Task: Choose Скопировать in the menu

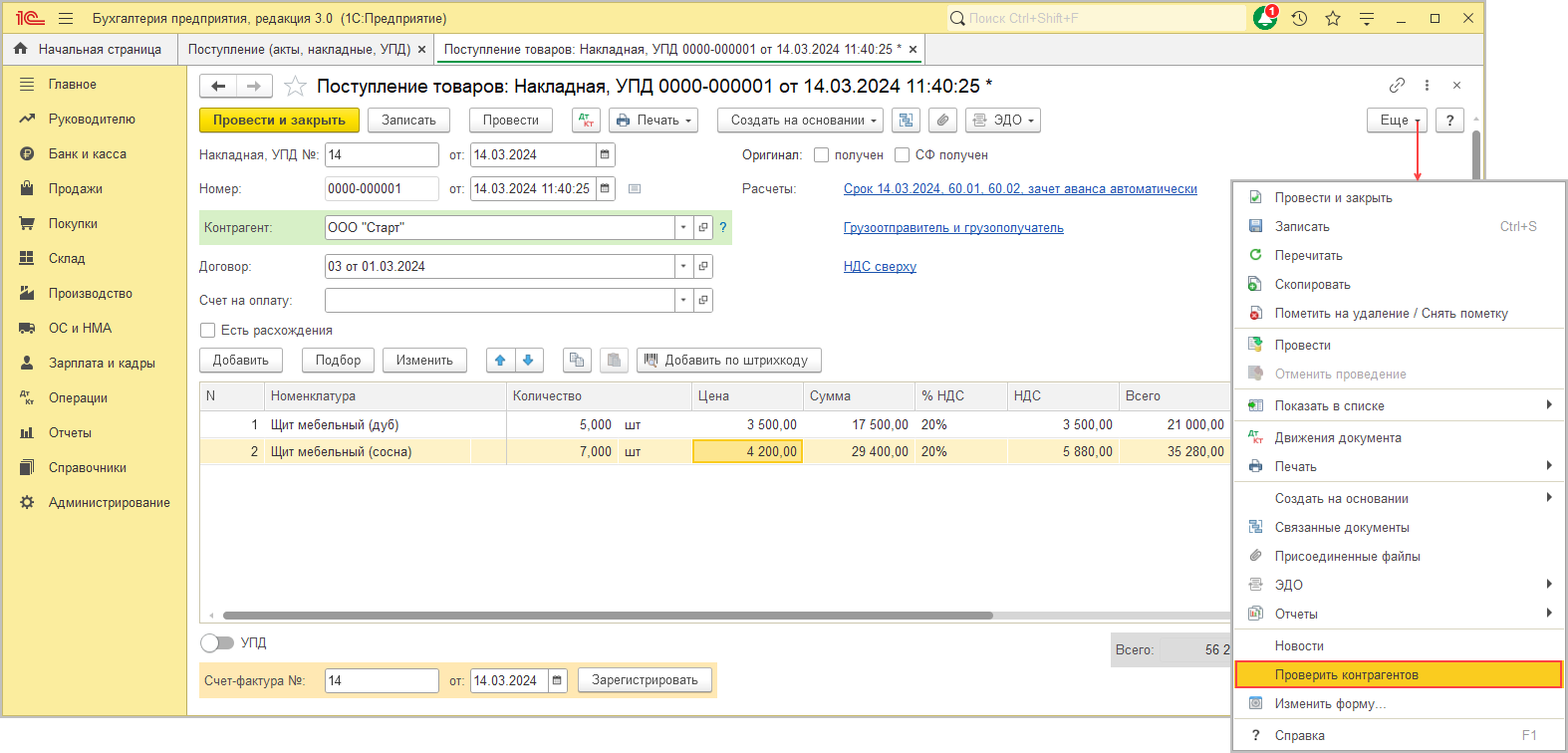Action: click(1400, 285)
